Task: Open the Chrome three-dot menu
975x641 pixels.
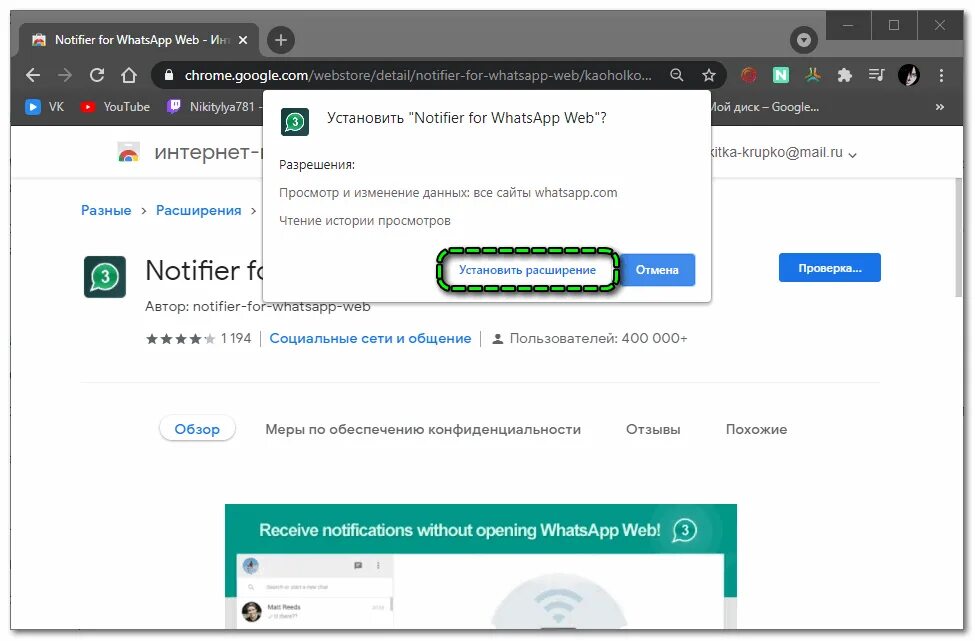Action: pos(941,75)
